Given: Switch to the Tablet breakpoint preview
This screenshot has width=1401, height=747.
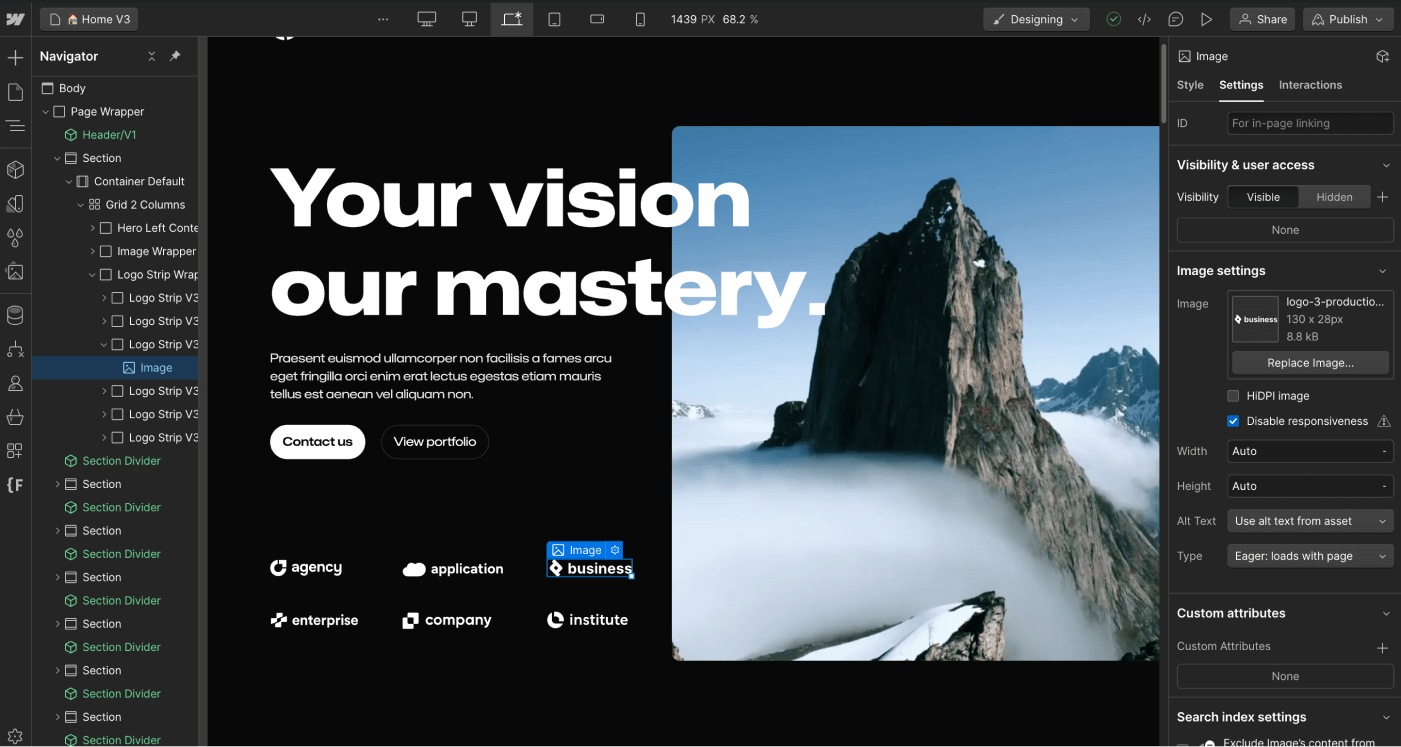Looking at the screenshot, I should click(554, 18).
